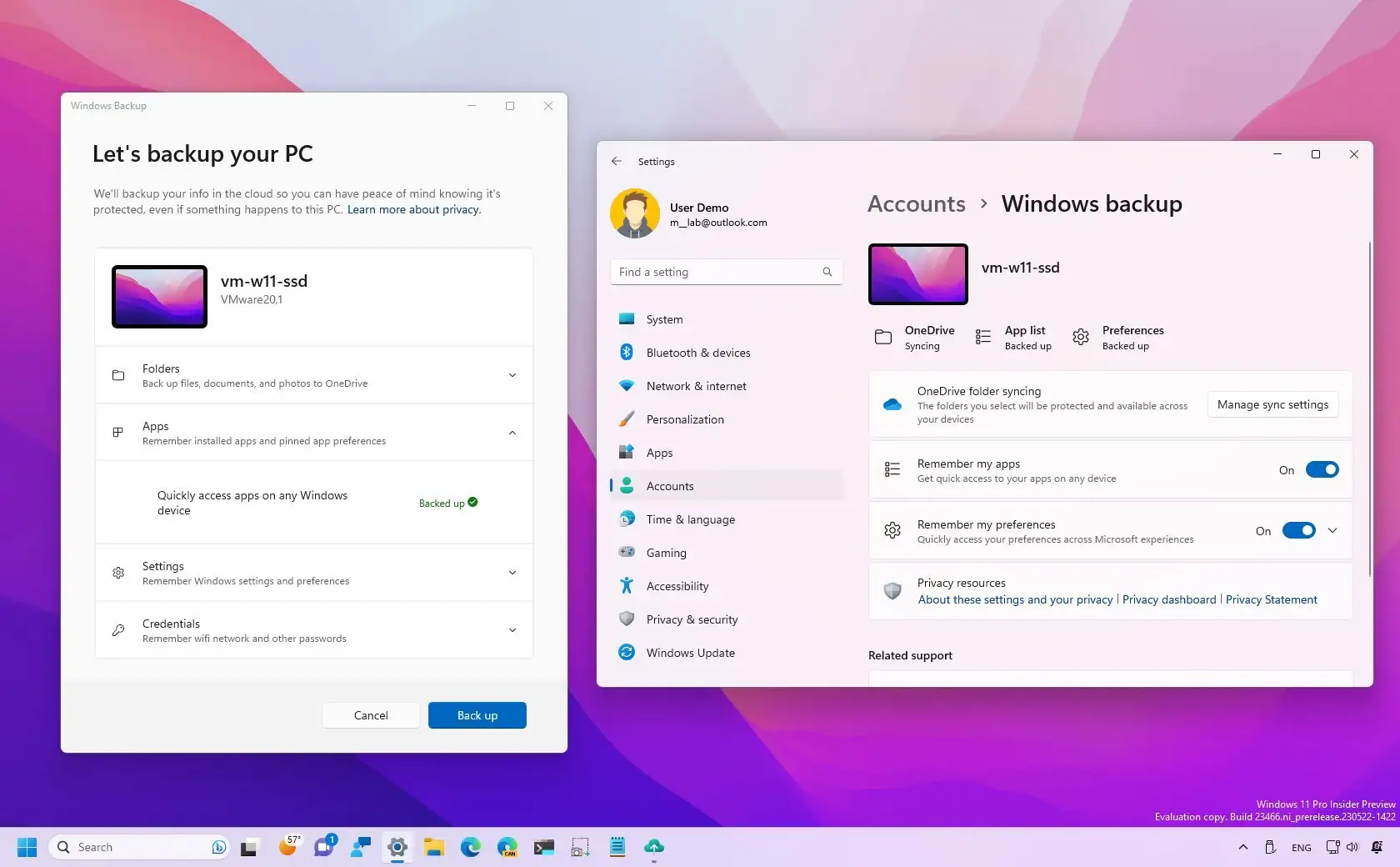Screen dimensions: 1400x867
Task: Click the Gaming controller icon
Action: point(627,552)
